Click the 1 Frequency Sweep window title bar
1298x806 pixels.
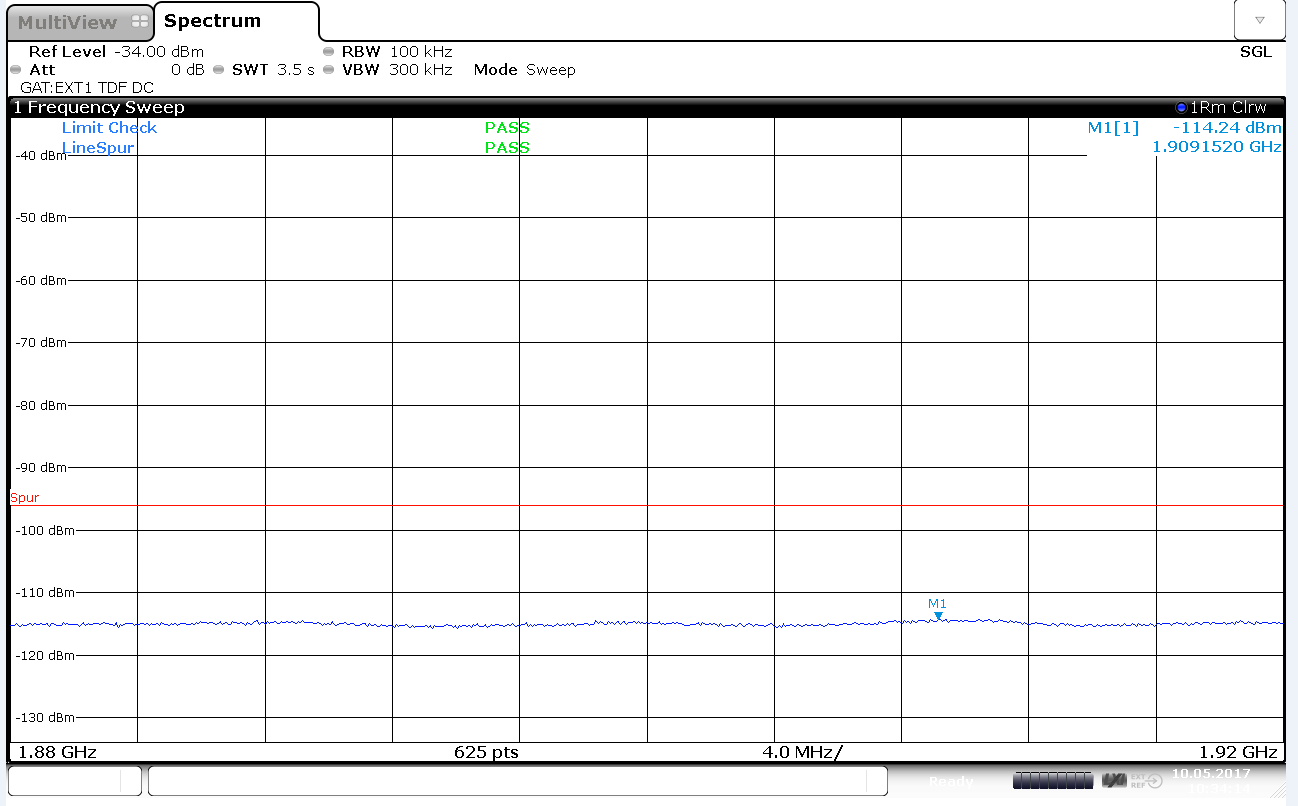point(100,108)
